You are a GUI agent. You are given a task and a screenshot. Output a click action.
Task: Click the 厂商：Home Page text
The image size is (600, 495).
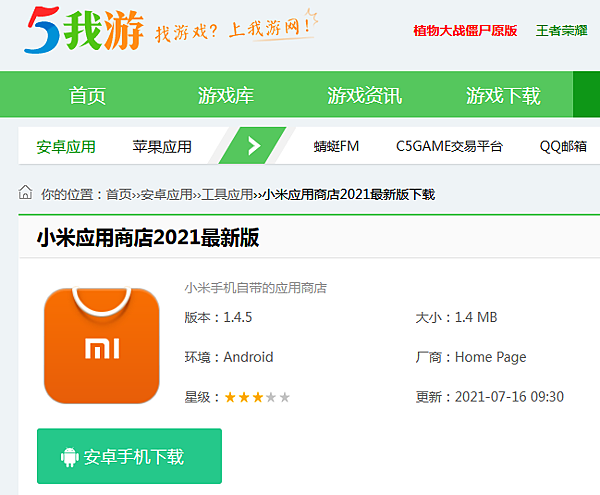(x=471, y=357)
